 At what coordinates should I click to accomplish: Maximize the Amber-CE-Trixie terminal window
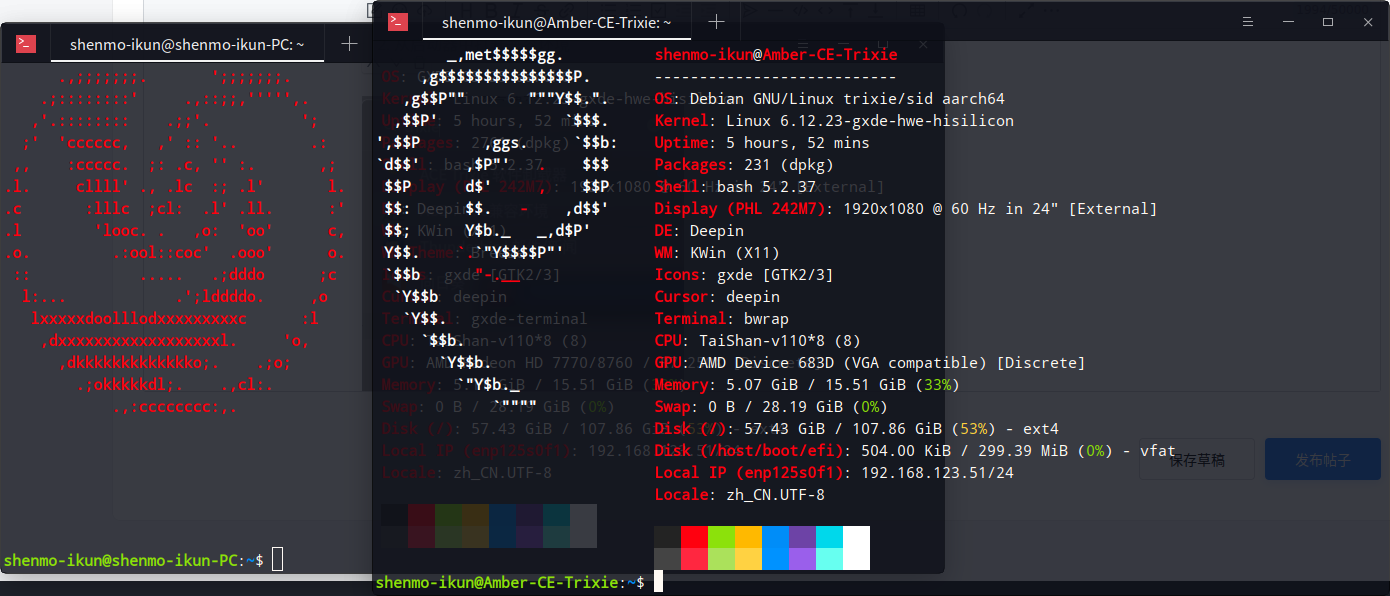[x=1328, y=22]
